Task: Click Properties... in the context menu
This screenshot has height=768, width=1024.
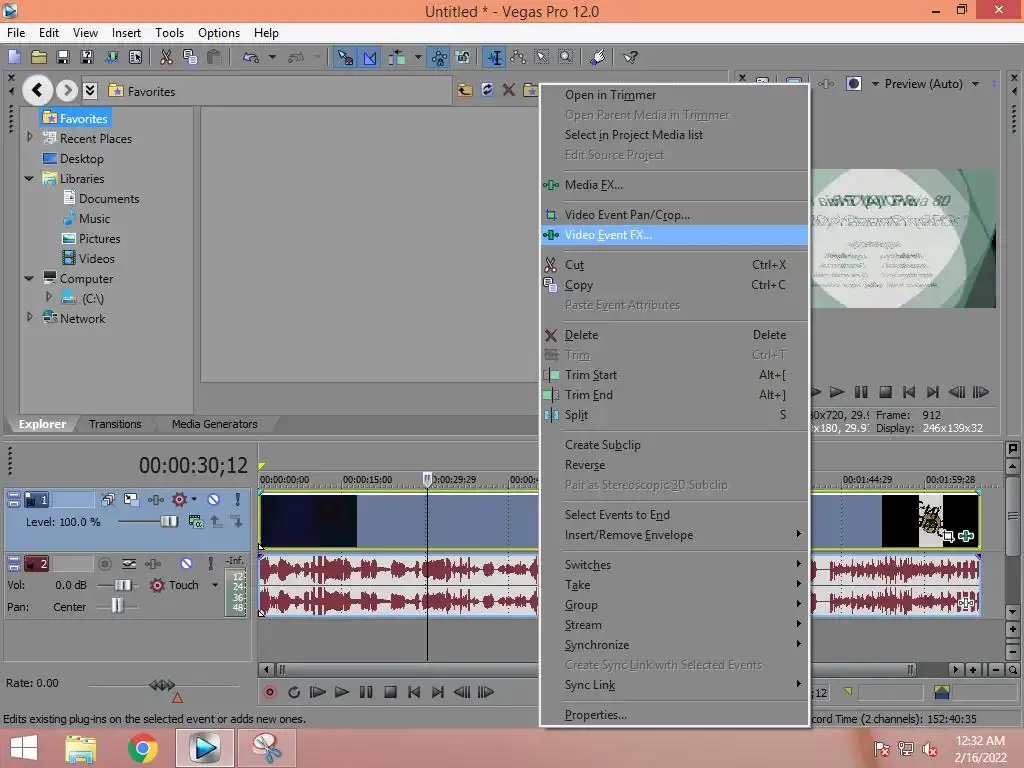Action: click(674, 715)
